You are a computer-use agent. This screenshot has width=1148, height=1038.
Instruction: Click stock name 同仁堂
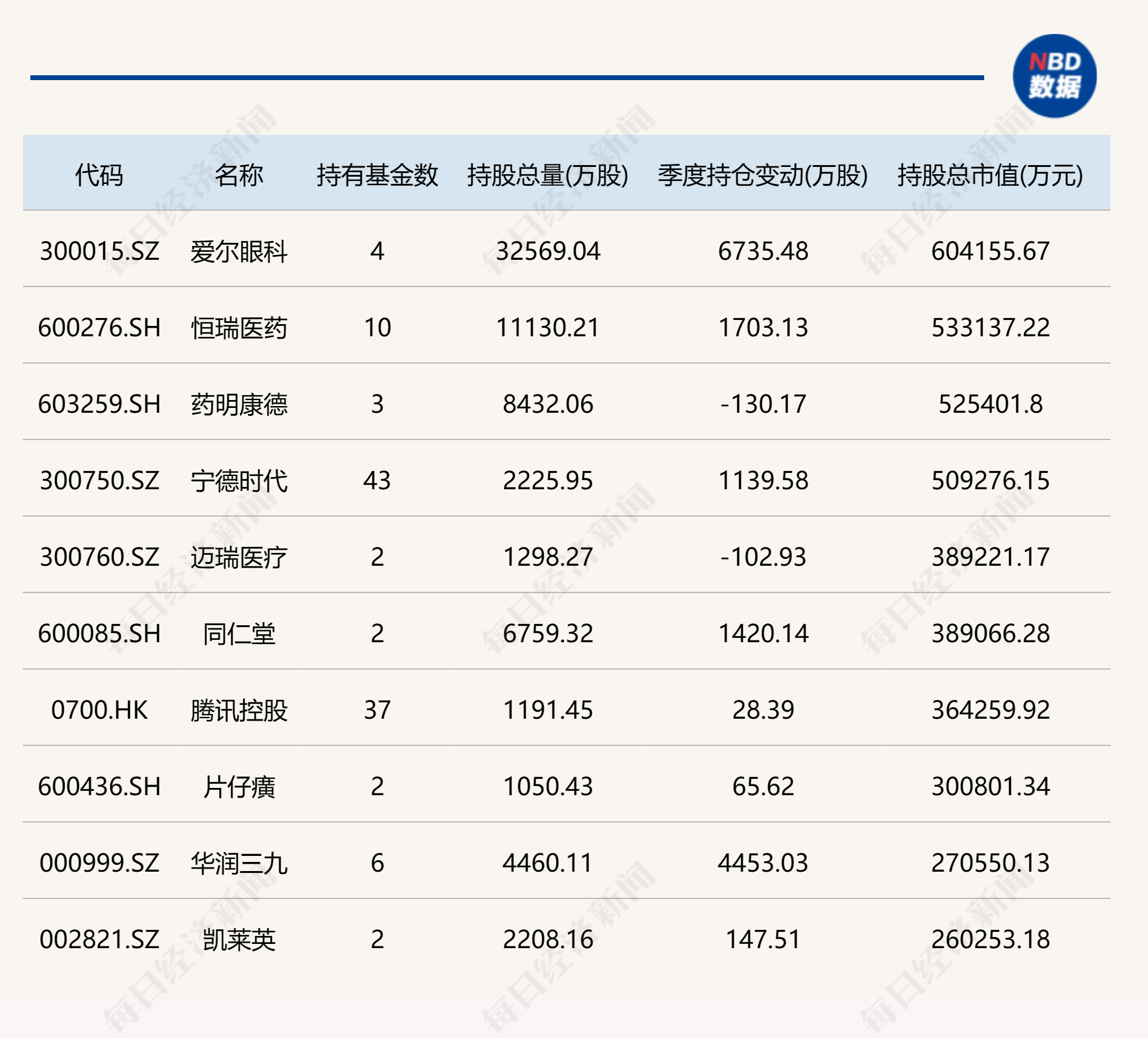[x=238, y=634]
